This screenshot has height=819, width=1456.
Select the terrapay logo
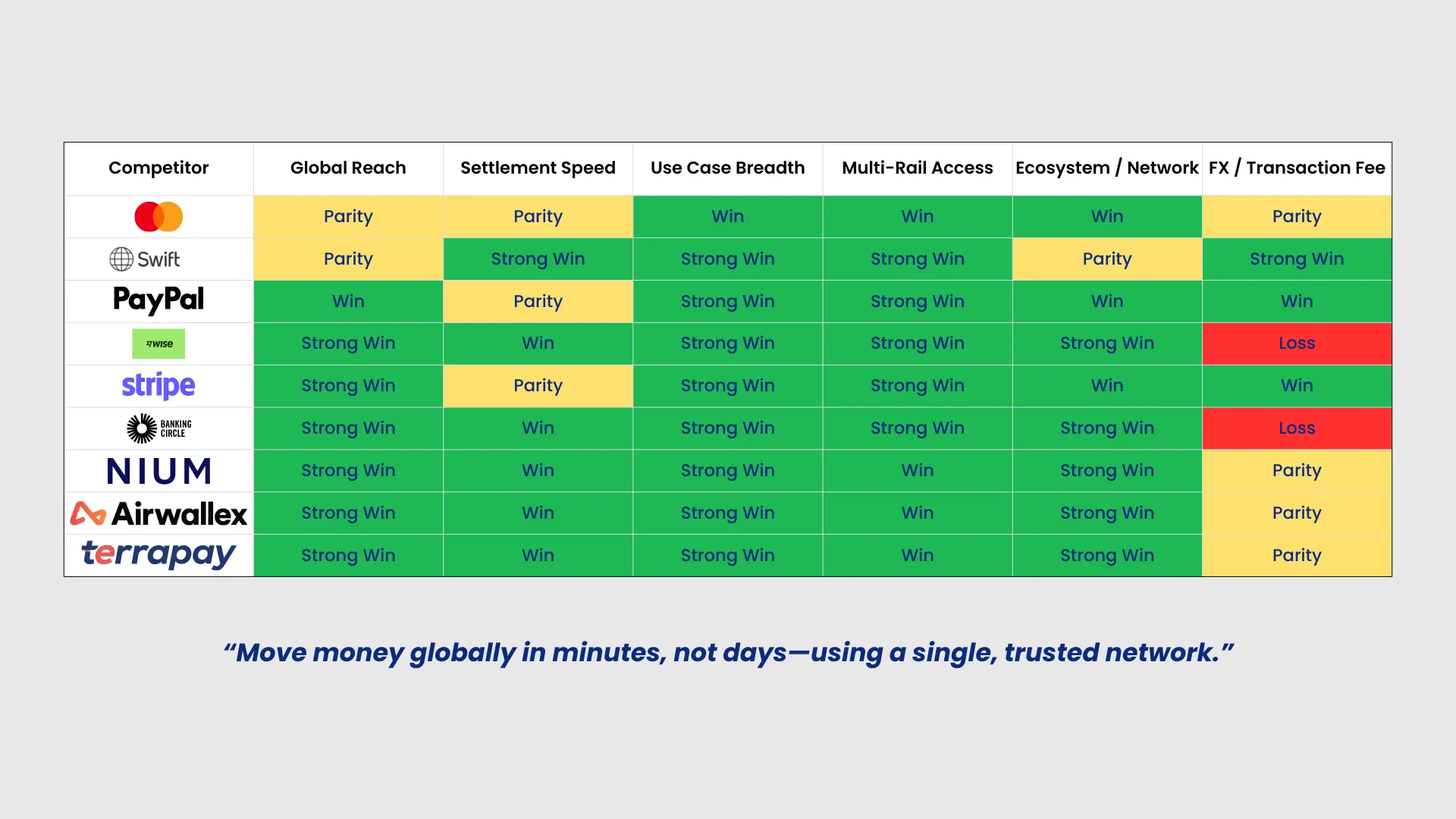[158, 554]
